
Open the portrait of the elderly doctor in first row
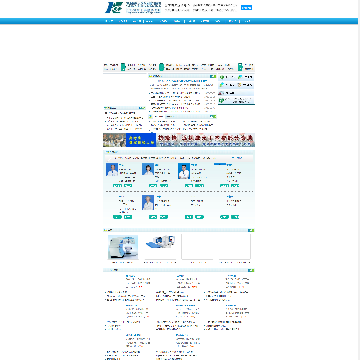[112, 170]
